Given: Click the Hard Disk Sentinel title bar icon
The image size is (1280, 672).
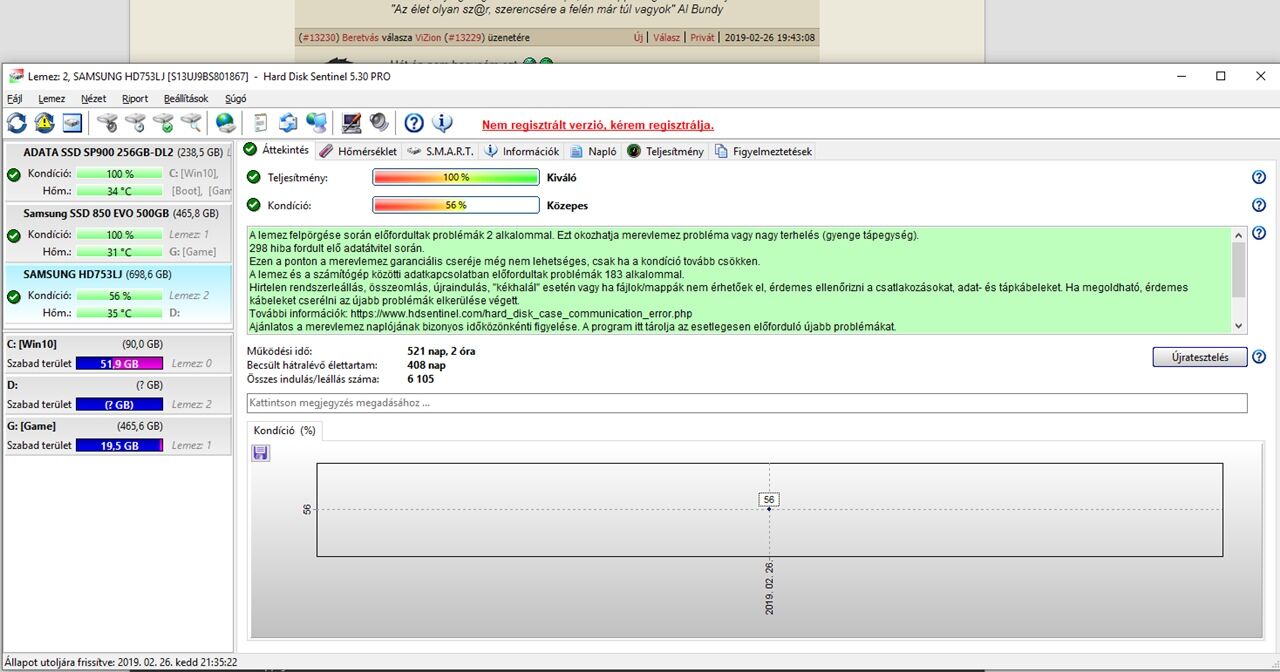Looking at the screenshot, I should click(15, 76).
